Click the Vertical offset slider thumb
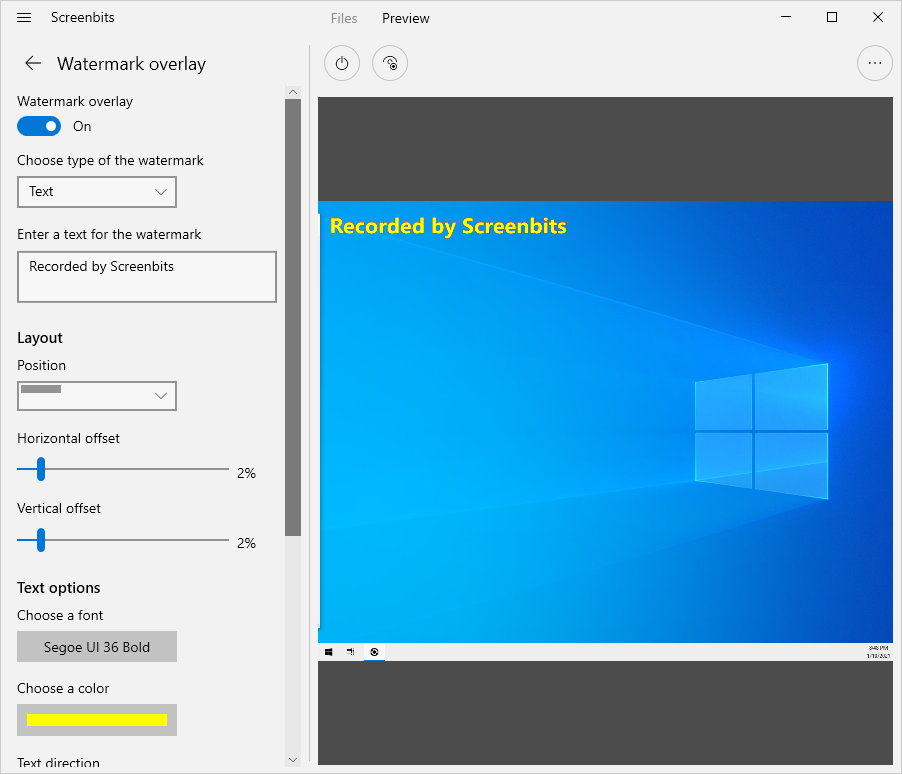 pos(41,540)
